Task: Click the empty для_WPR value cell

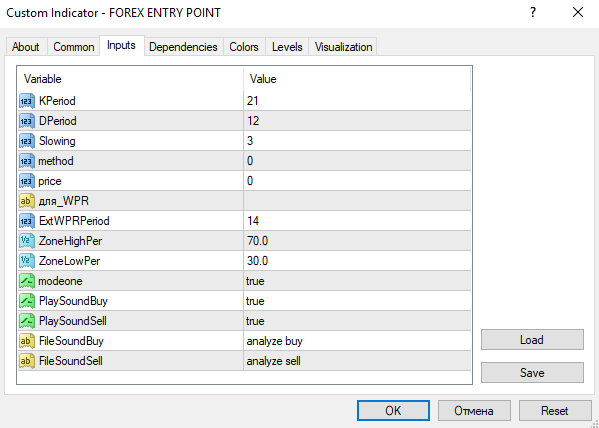Action: pos(357,201)
